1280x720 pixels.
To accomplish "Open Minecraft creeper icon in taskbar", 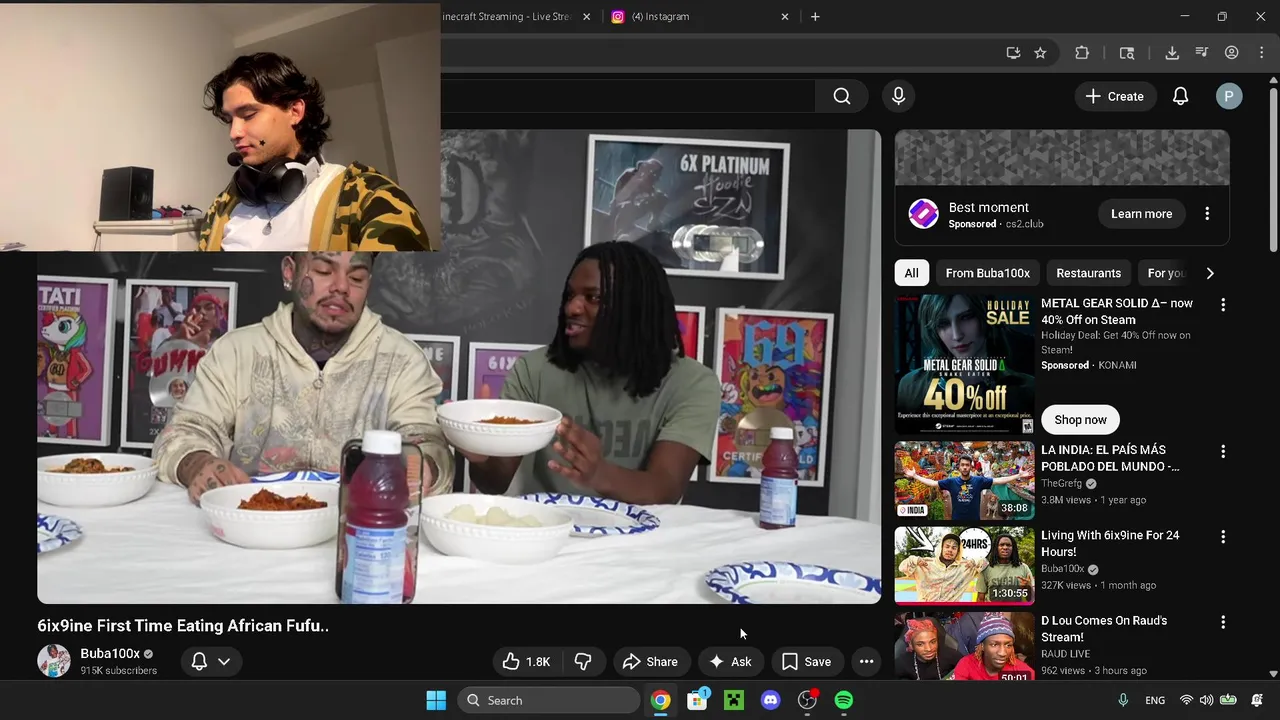I will [x=734, y=700].
